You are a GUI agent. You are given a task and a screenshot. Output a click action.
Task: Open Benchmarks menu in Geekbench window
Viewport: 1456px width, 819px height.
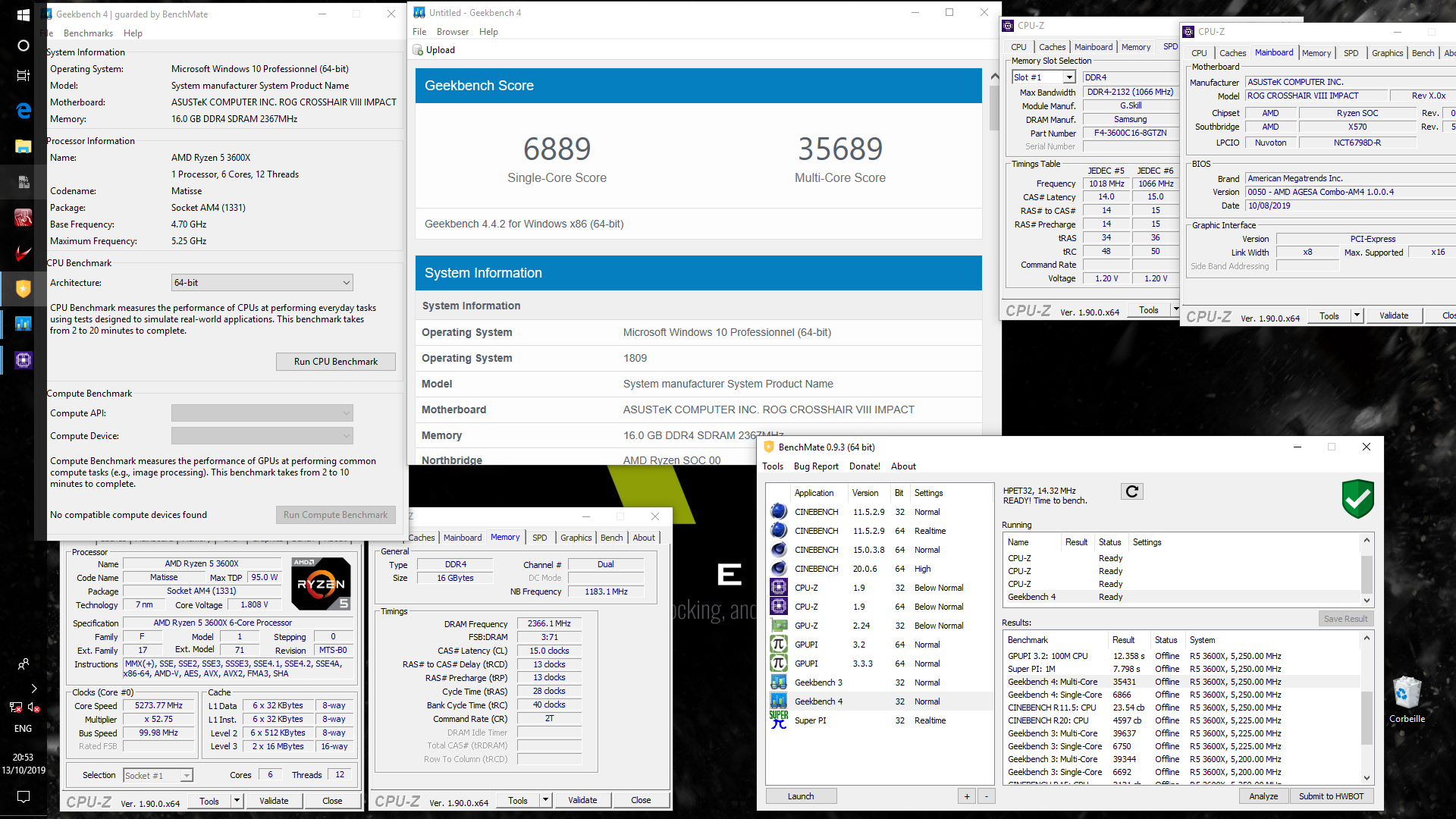tap(88, 33)
